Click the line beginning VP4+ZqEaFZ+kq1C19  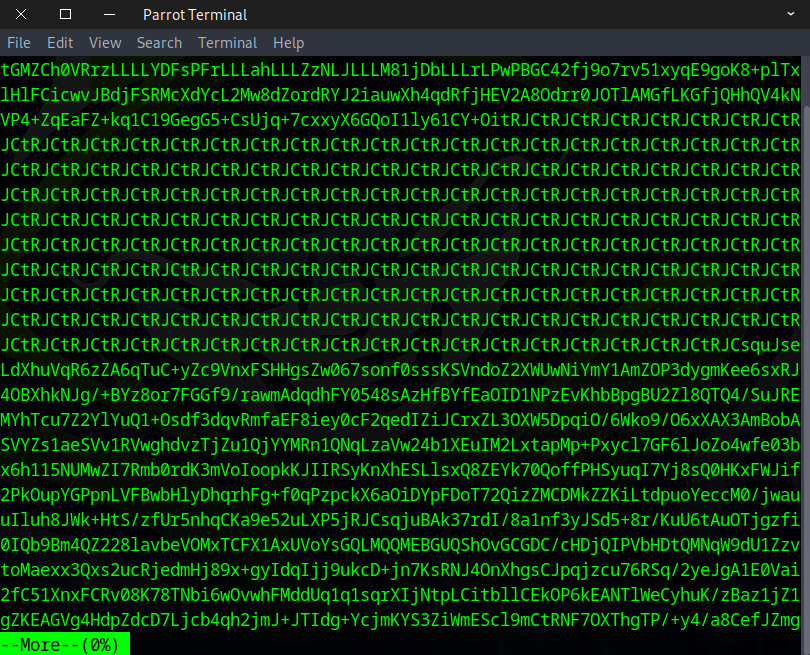point(400,120)
